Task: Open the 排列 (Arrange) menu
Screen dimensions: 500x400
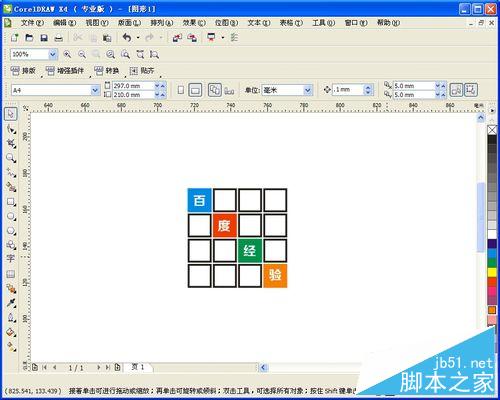Action: [162, 23]
